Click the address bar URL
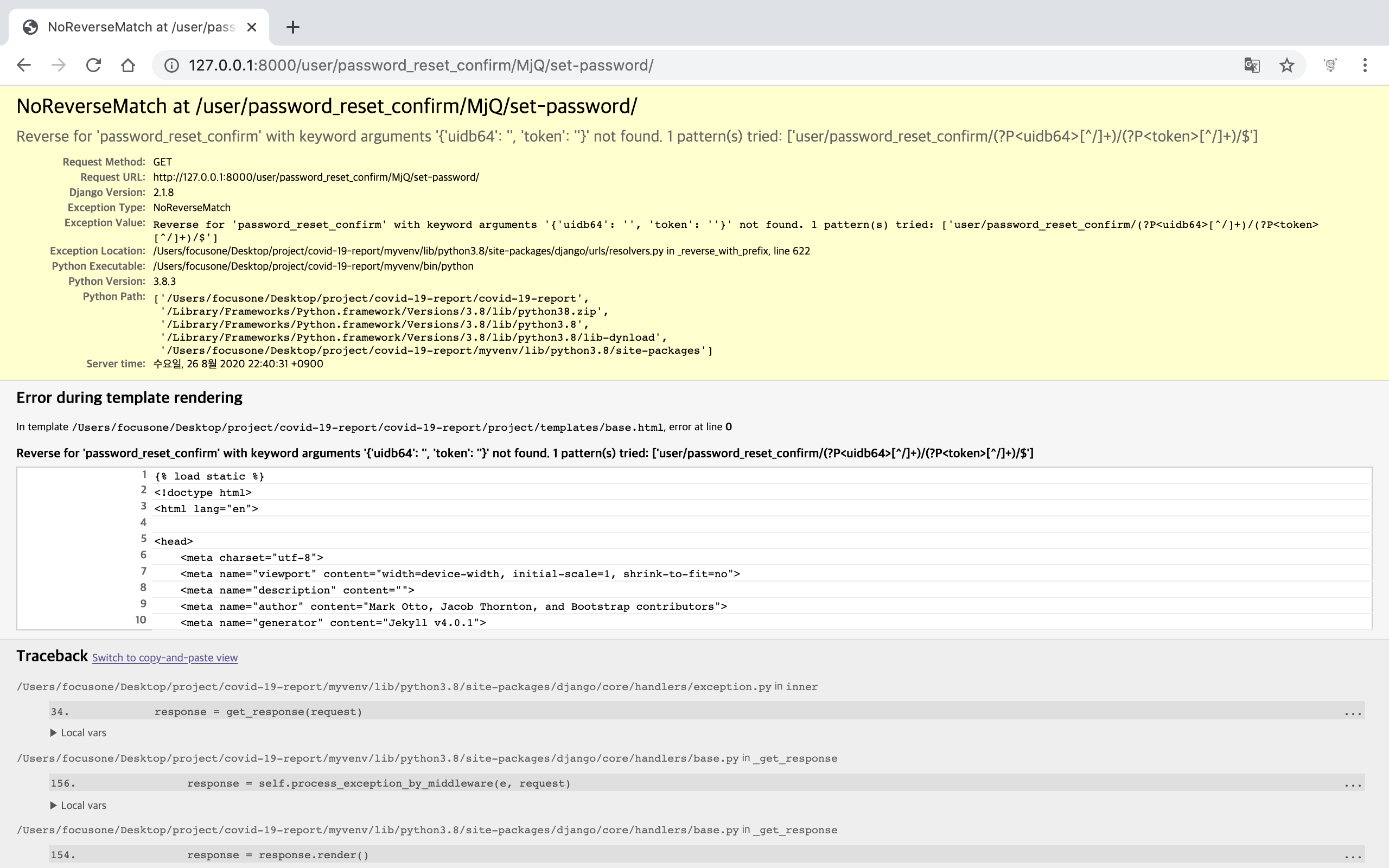The image size is (1389, 868). tap(420, 66)
